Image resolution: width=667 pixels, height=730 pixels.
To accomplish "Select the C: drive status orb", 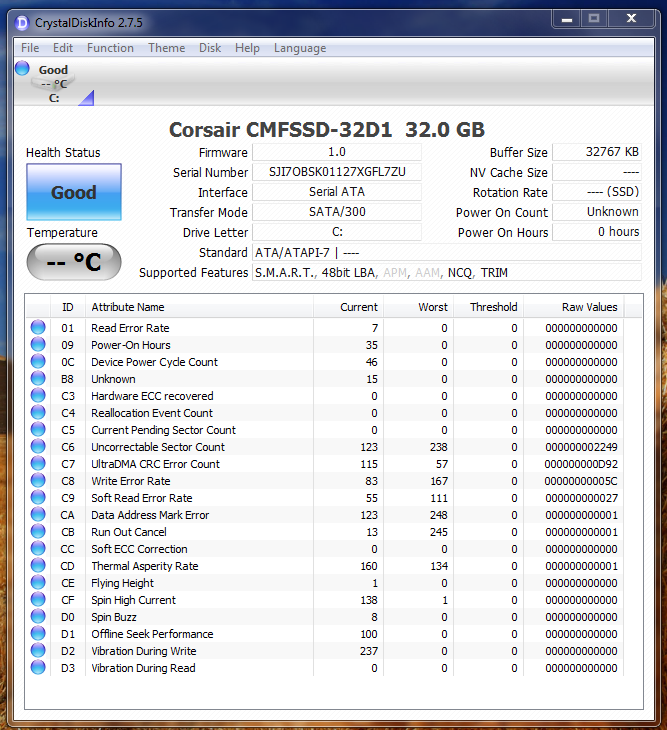I will click(22, 68).
